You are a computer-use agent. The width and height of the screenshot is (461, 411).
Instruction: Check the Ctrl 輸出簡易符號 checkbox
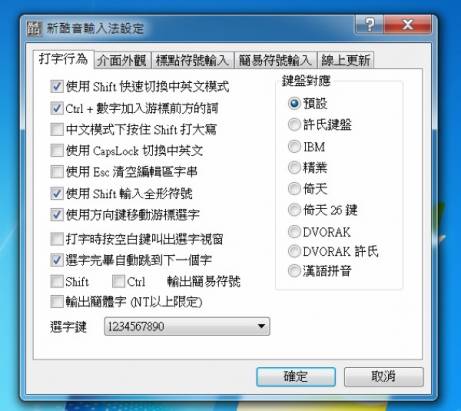click(118, 281)
